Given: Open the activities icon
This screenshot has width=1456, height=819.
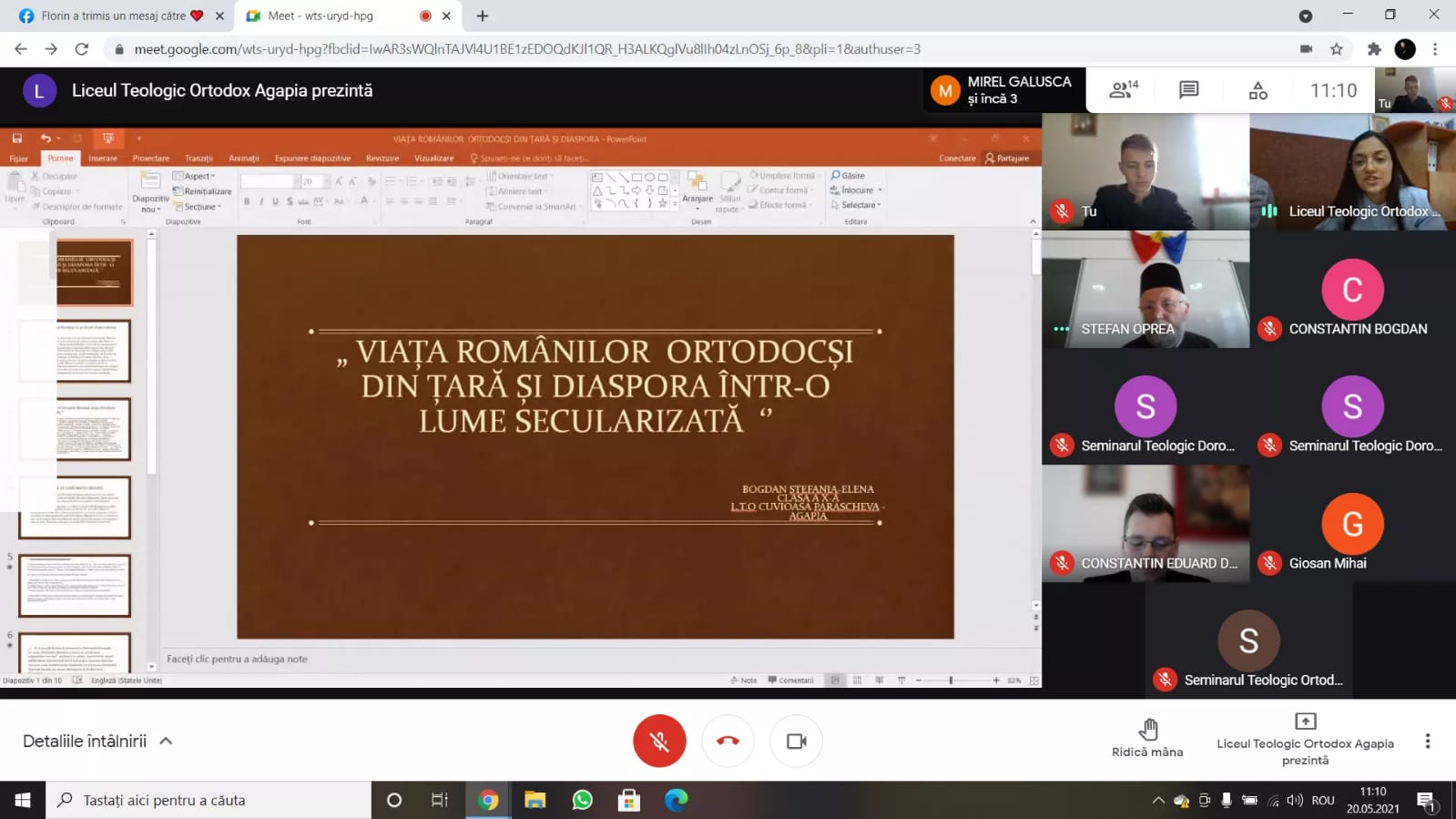Looking at the screenshot, I should 1257,90.
